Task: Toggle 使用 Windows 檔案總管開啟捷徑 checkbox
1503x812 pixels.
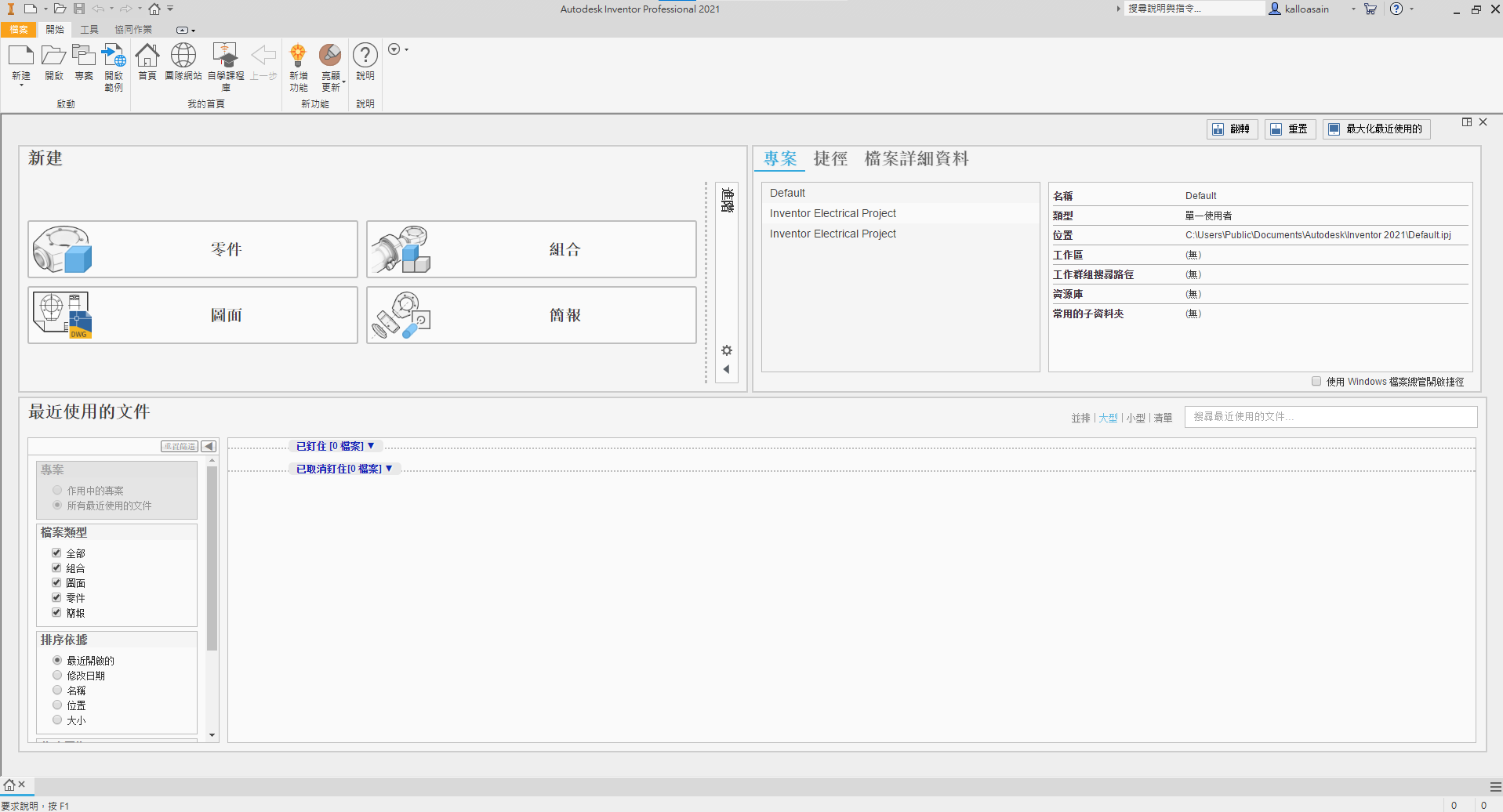Action: click(1316, 382)
